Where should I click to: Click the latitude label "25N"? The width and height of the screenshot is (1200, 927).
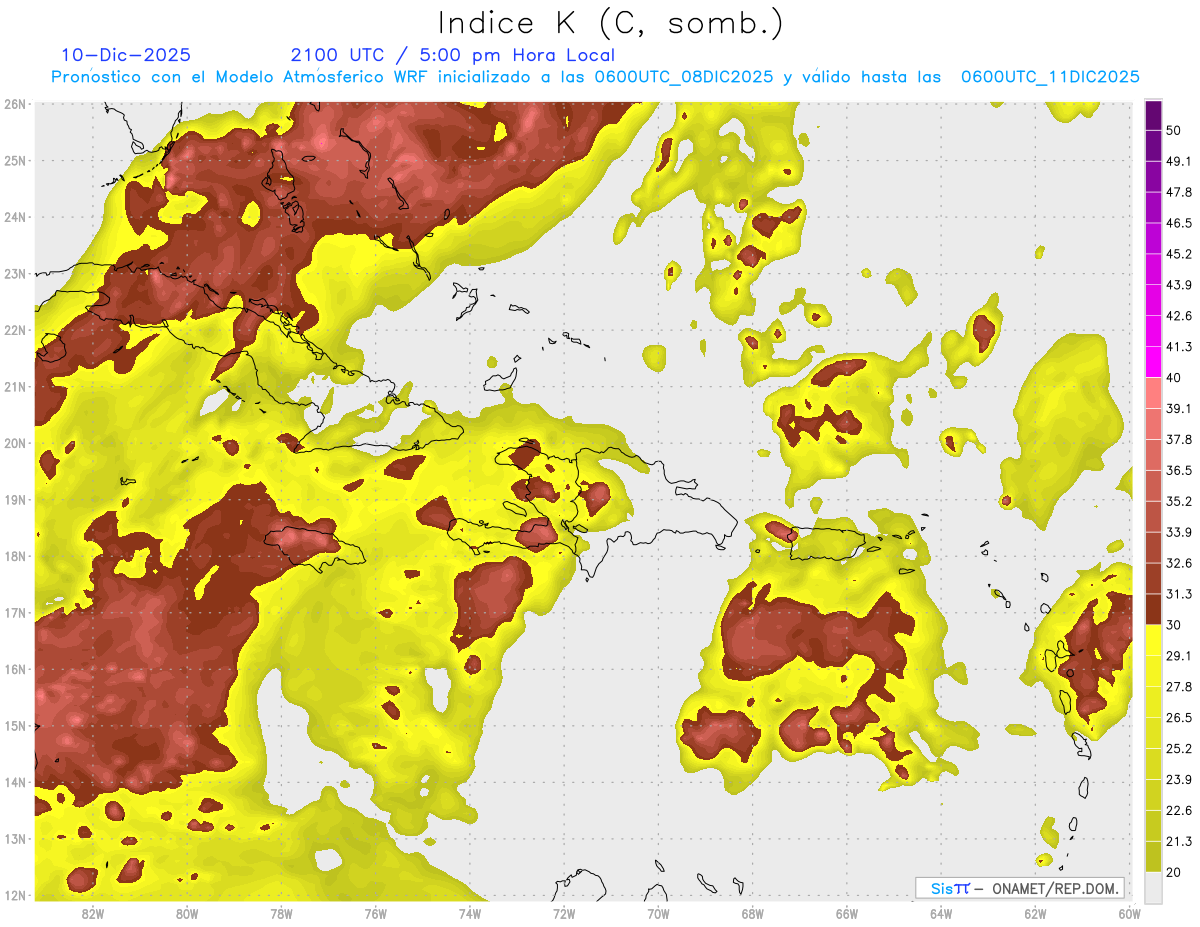point(15,160)
